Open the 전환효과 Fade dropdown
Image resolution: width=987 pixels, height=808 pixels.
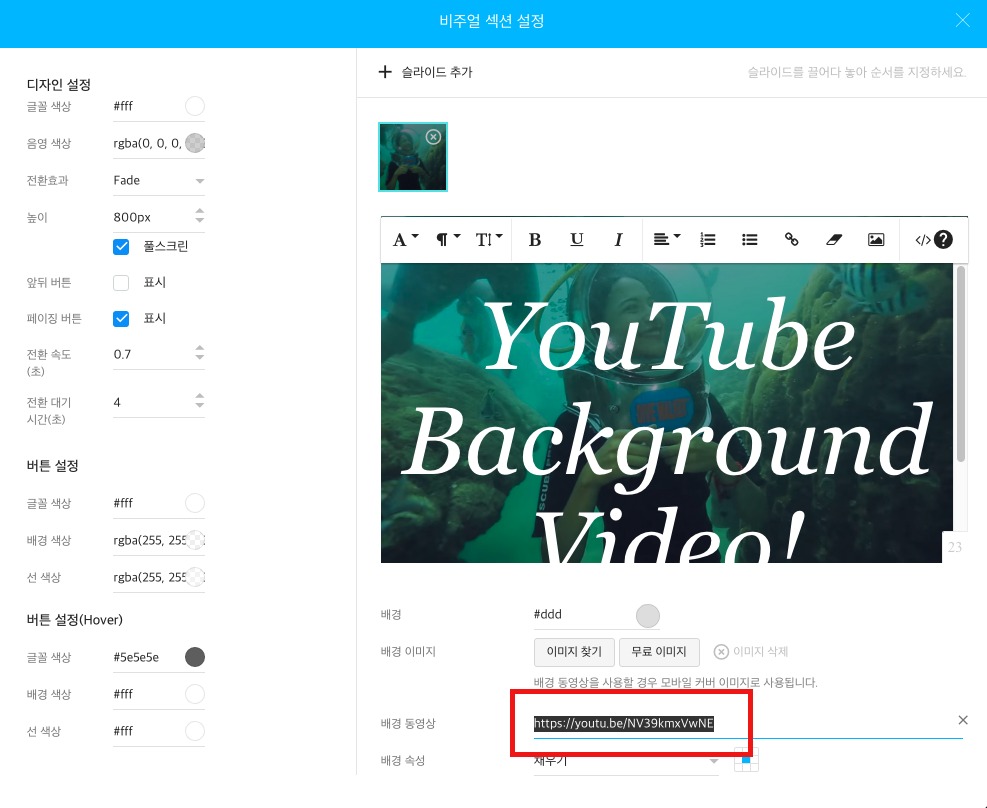158,181
